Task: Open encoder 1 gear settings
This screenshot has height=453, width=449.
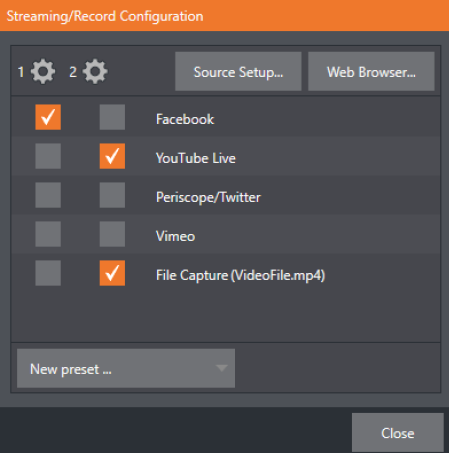Action: [x=43, y=72]
